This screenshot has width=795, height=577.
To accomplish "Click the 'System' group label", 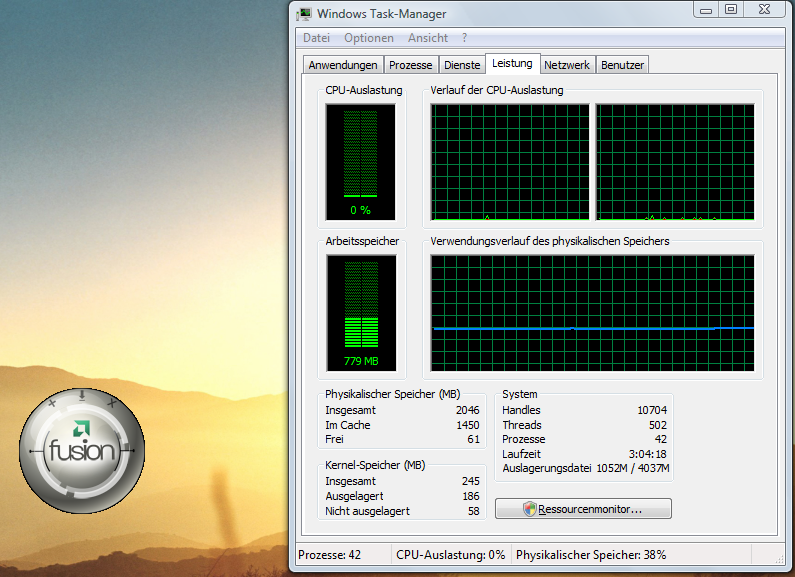I will (x=520, y=394).
